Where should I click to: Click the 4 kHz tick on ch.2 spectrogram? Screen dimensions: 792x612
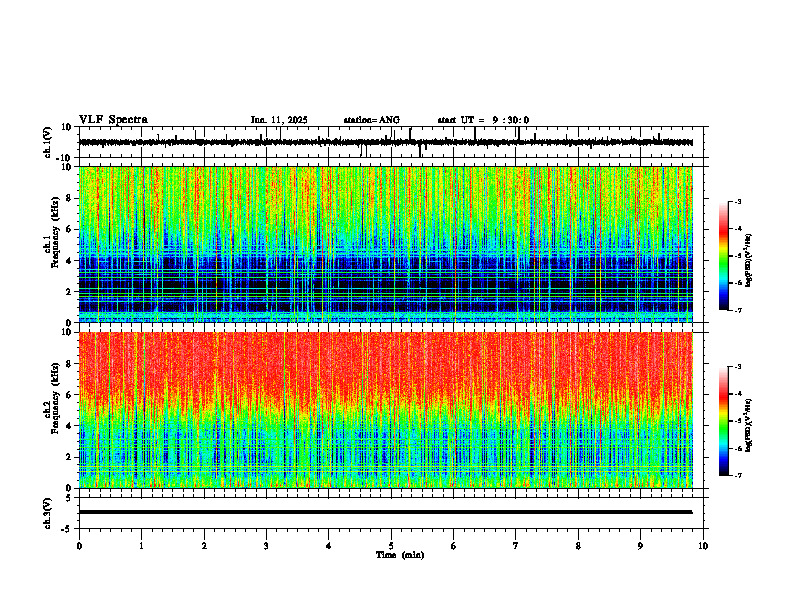point(69,426)
